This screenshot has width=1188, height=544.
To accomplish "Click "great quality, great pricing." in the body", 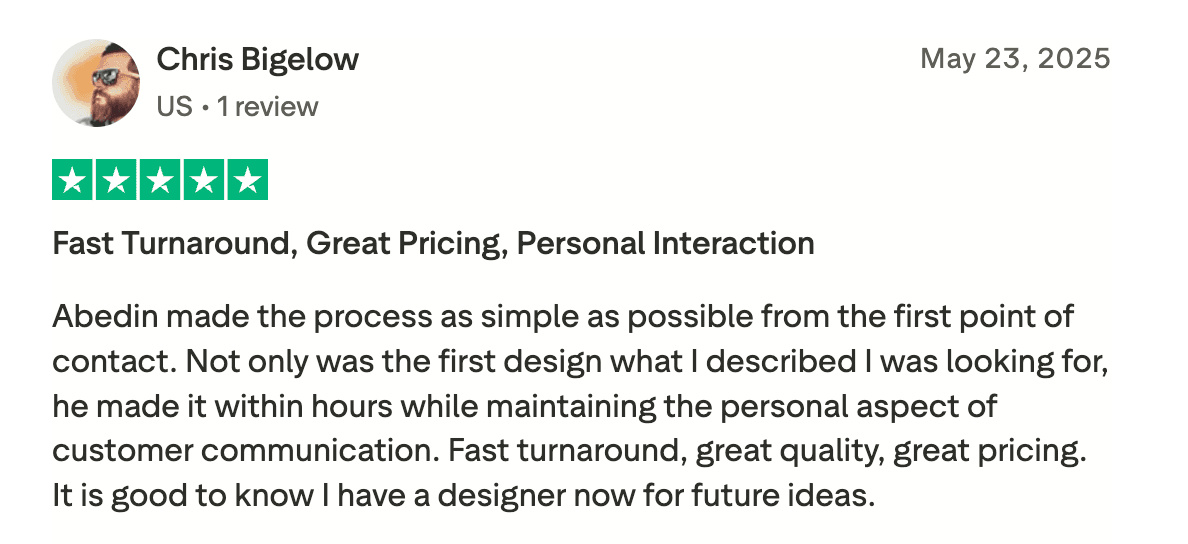I will 890,451.
